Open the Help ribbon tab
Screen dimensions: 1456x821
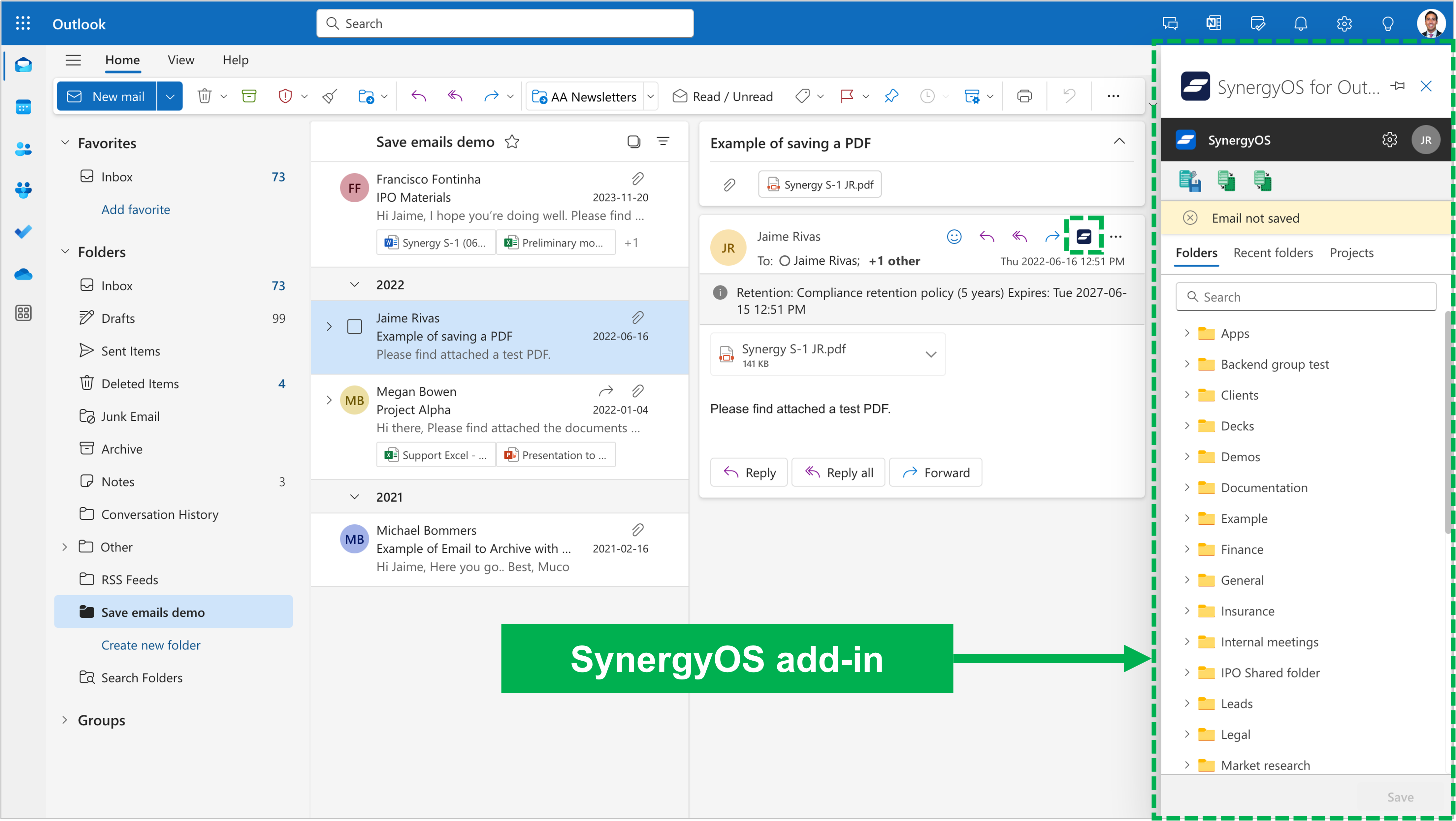(x=235, y=60)
